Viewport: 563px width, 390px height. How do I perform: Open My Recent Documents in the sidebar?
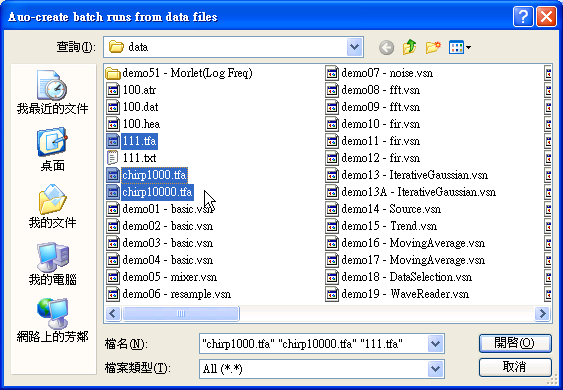point(52,93)
